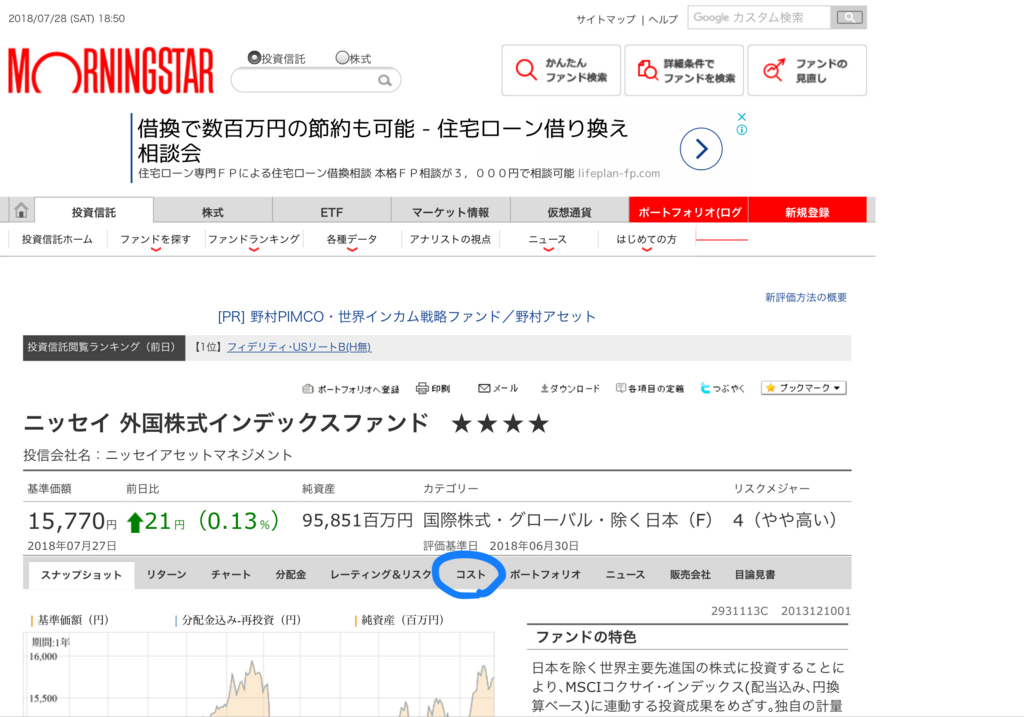This screenshot has height=717, width=1024.
Task: Click the home icon in navigation bar
Action: click(x=21, y=211)
